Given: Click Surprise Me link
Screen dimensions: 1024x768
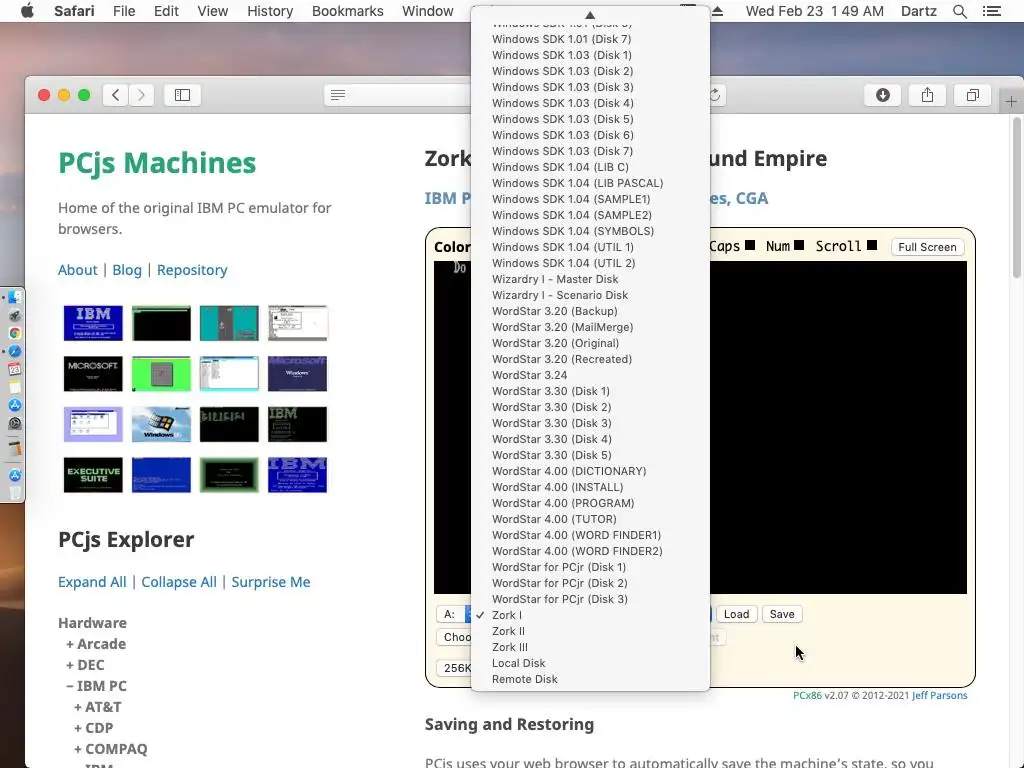Looking at the screenshot, I should tap(270, 582).
